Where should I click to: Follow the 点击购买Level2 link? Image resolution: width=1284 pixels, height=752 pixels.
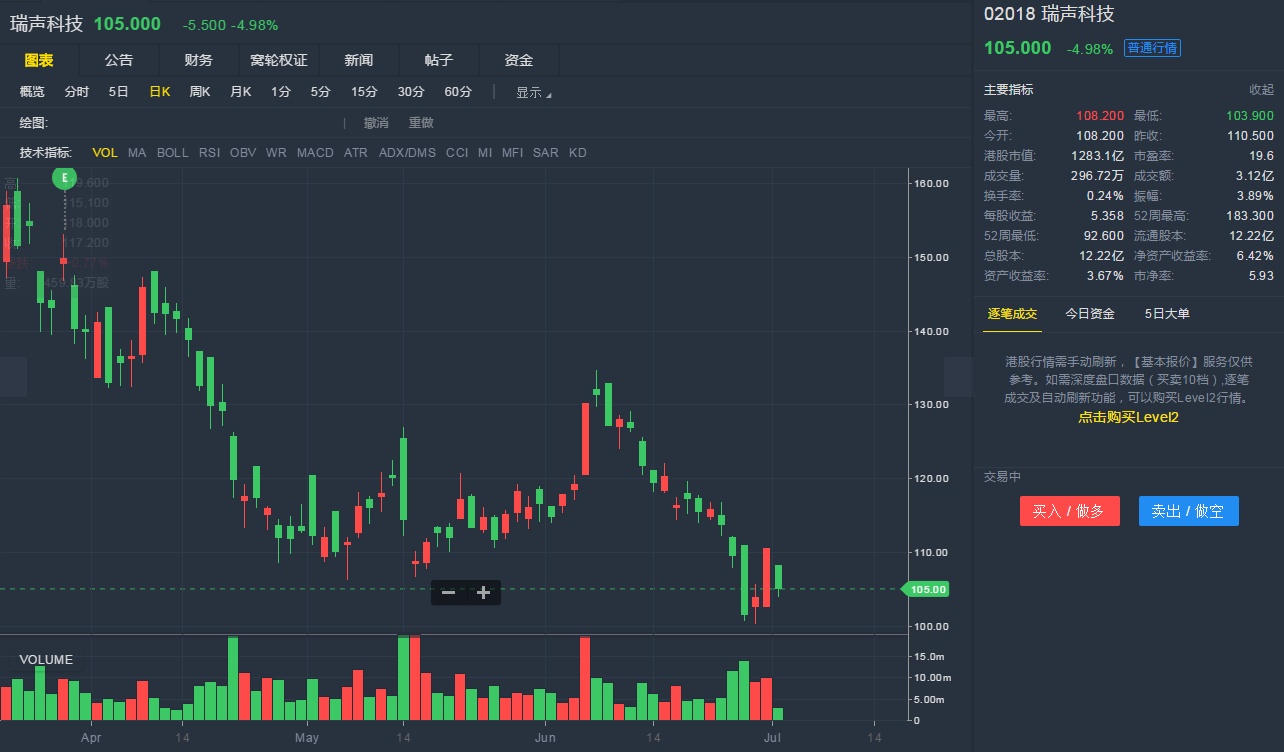[x=1128, y=417]
